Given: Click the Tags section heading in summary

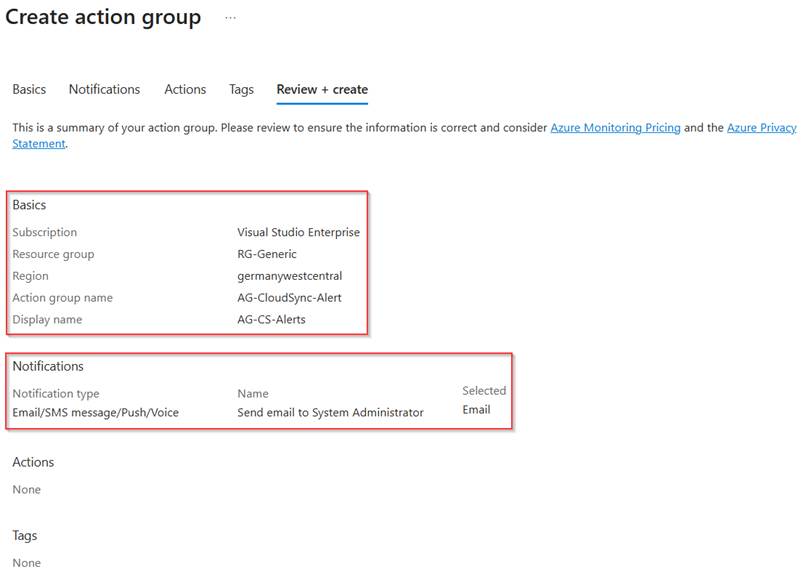Looking at the screenshot, I should click(25, 536).
